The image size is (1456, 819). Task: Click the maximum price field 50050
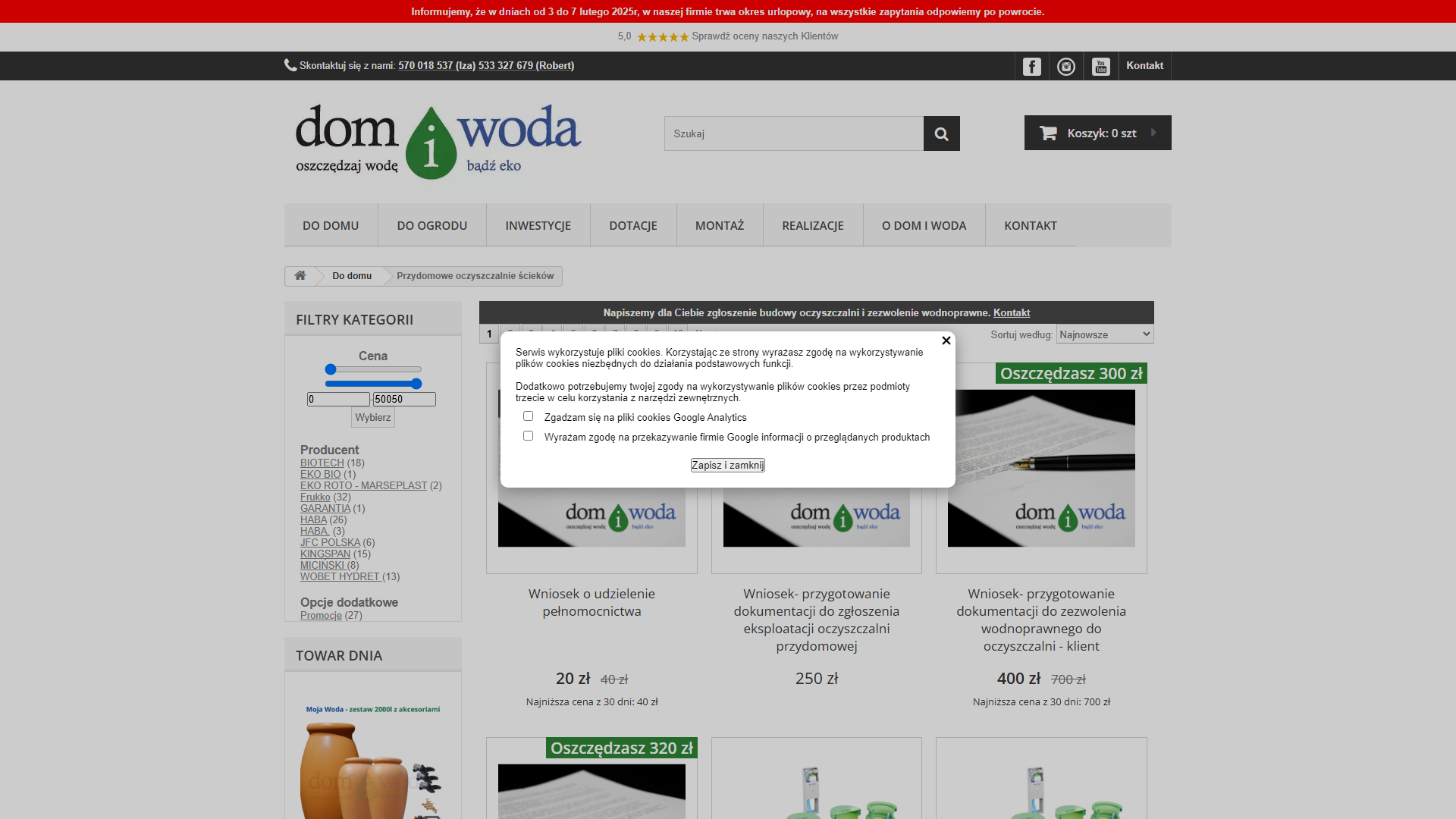point(404,399)
